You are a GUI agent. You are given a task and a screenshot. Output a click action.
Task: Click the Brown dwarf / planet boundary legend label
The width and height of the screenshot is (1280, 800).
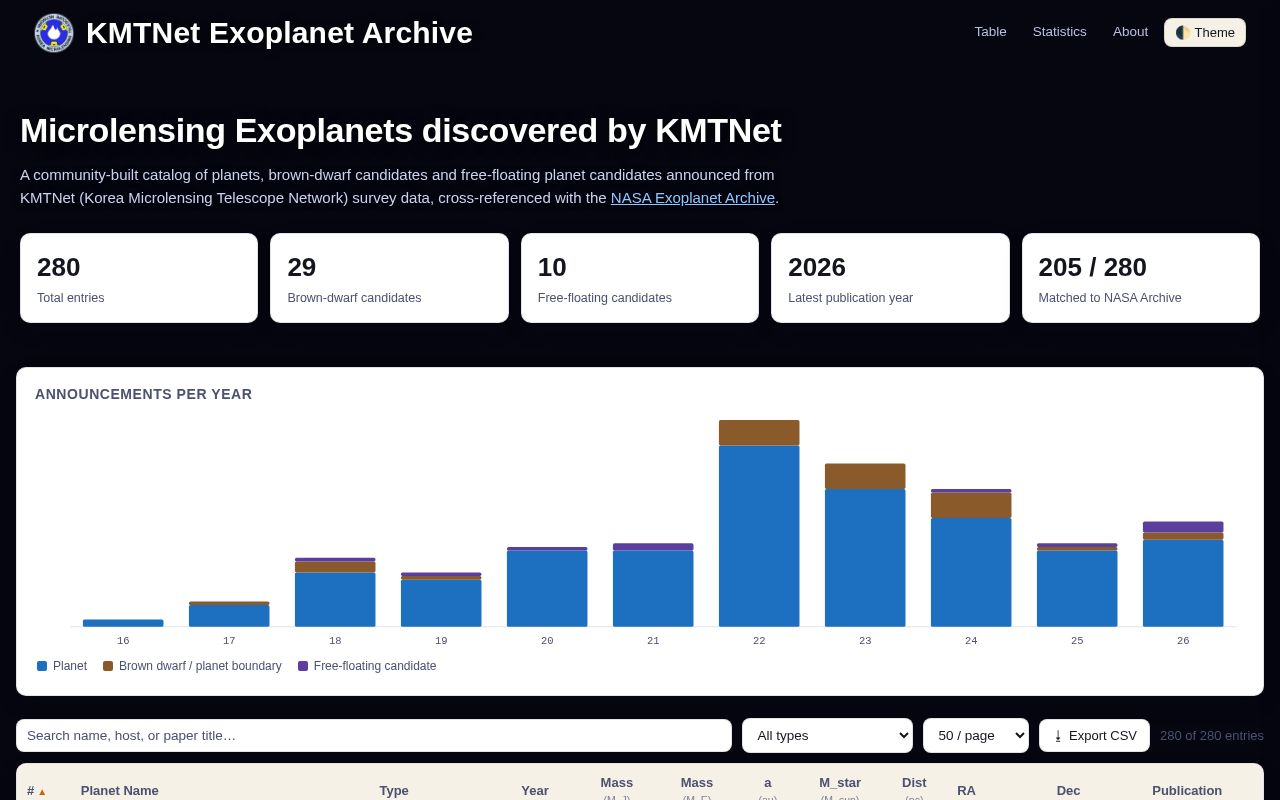(x=200, y=666)
